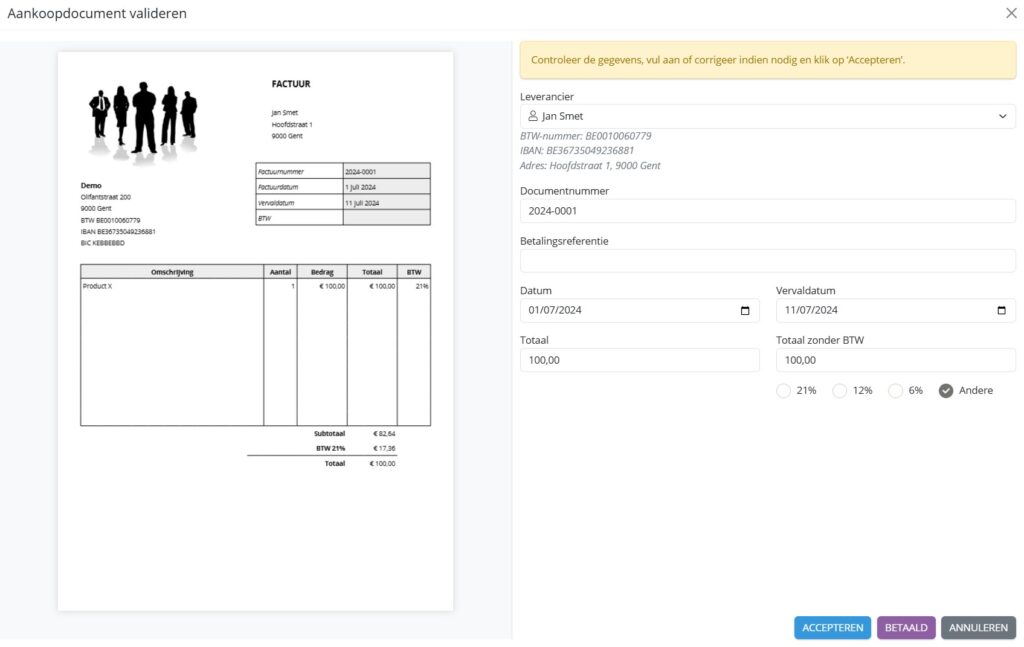Close the Aankoopdocument valideren dialog
The width and height of the screenshot is (1024, 647).
[1010, 13]
